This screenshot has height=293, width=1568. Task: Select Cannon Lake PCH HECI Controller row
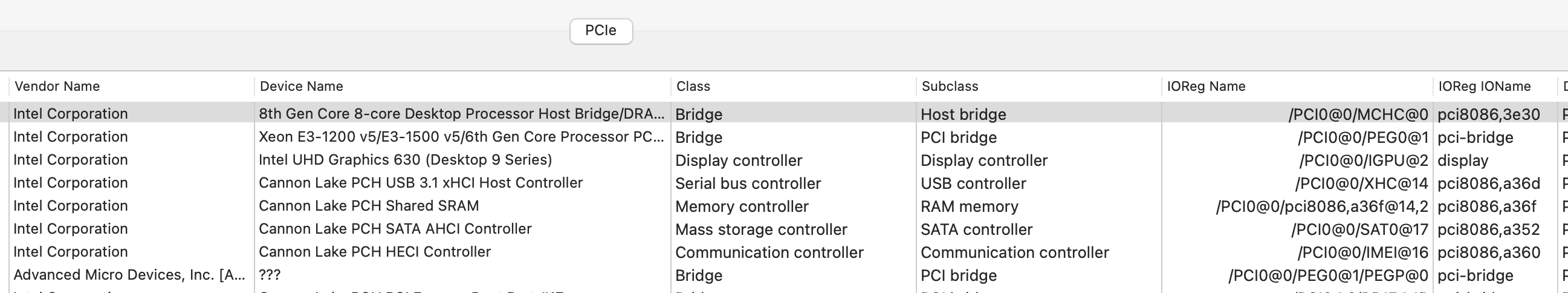click(374, 252)
